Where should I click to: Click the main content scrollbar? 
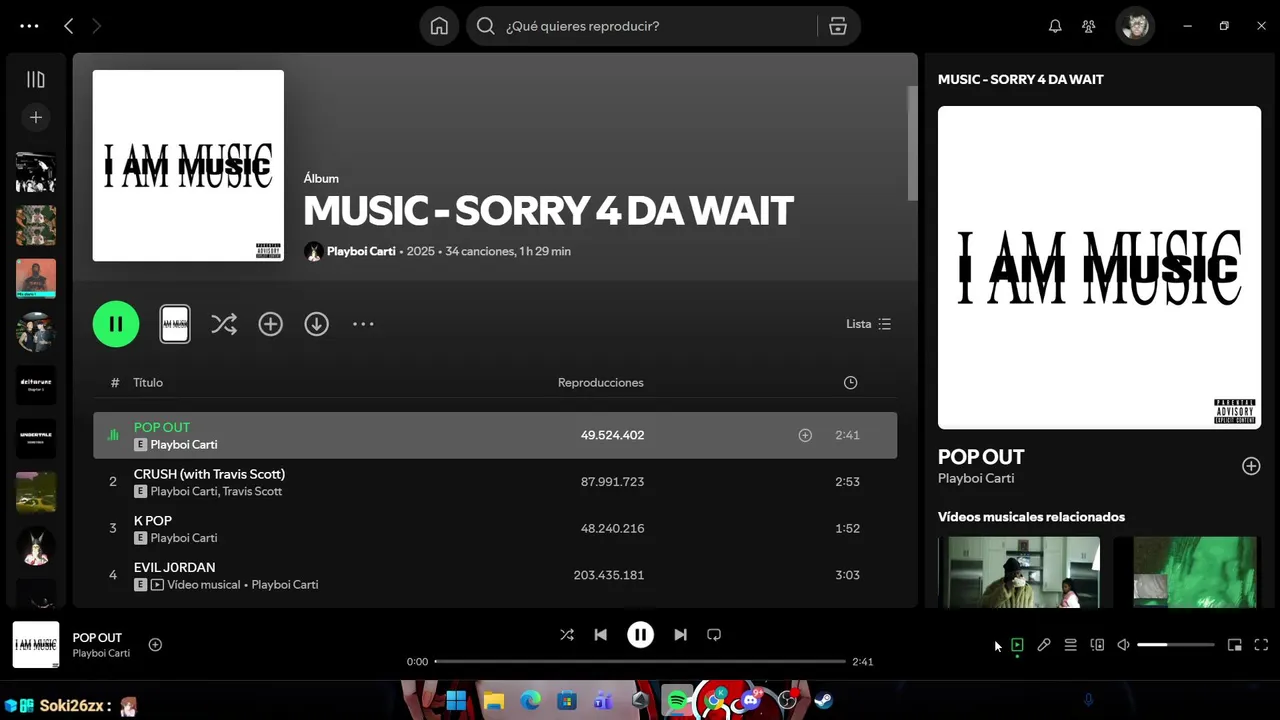coord(912,143)
